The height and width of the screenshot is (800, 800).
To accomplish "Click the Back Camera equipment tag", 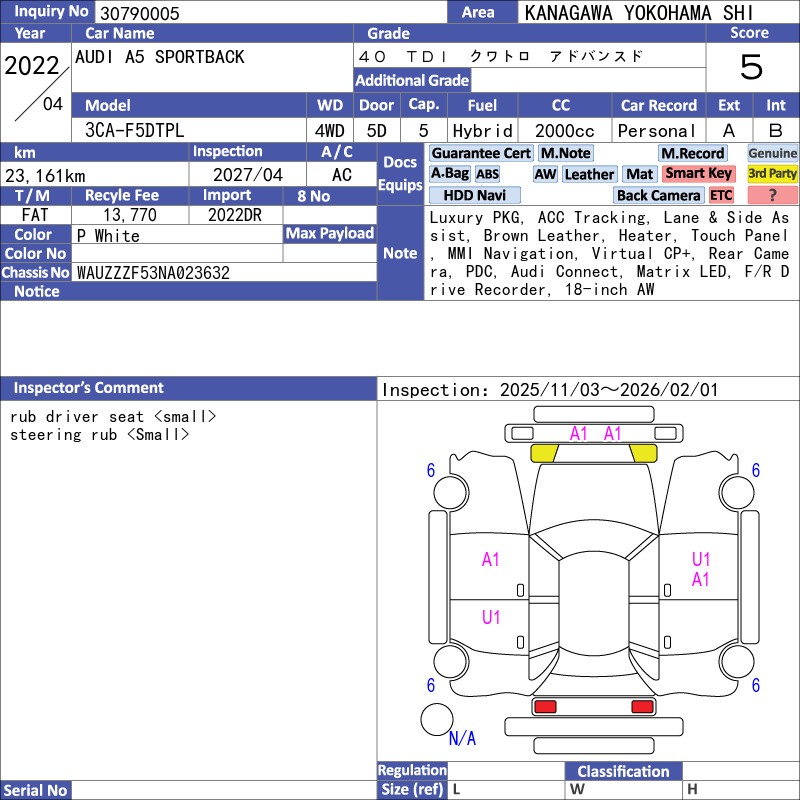I will point(658,195).
